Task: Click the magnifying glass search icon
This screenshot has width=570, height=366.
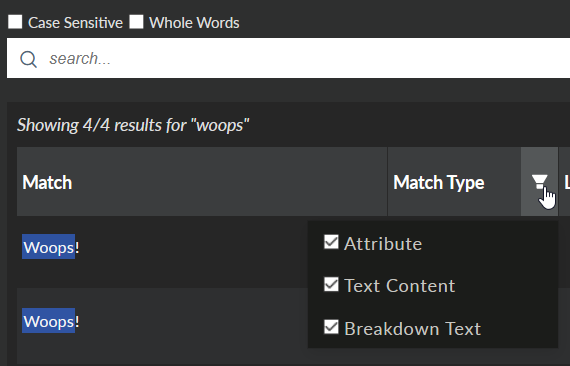Action: click(28, 59)
